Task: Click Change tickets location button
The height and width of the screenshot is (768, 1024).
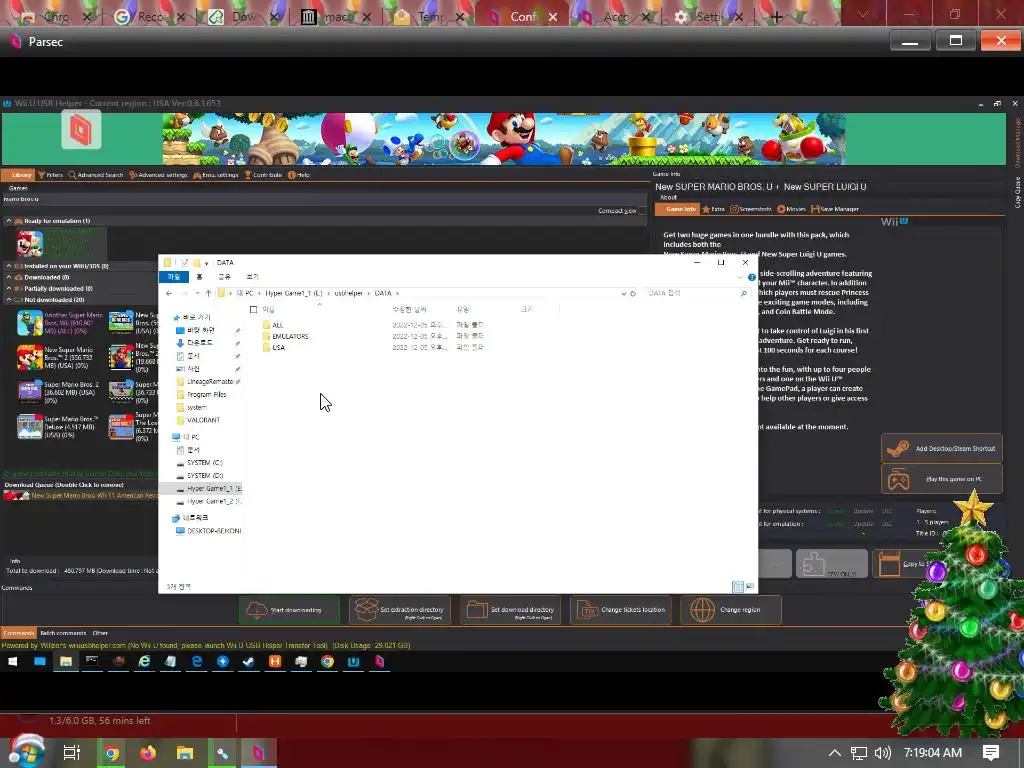Action: (621, 610)
